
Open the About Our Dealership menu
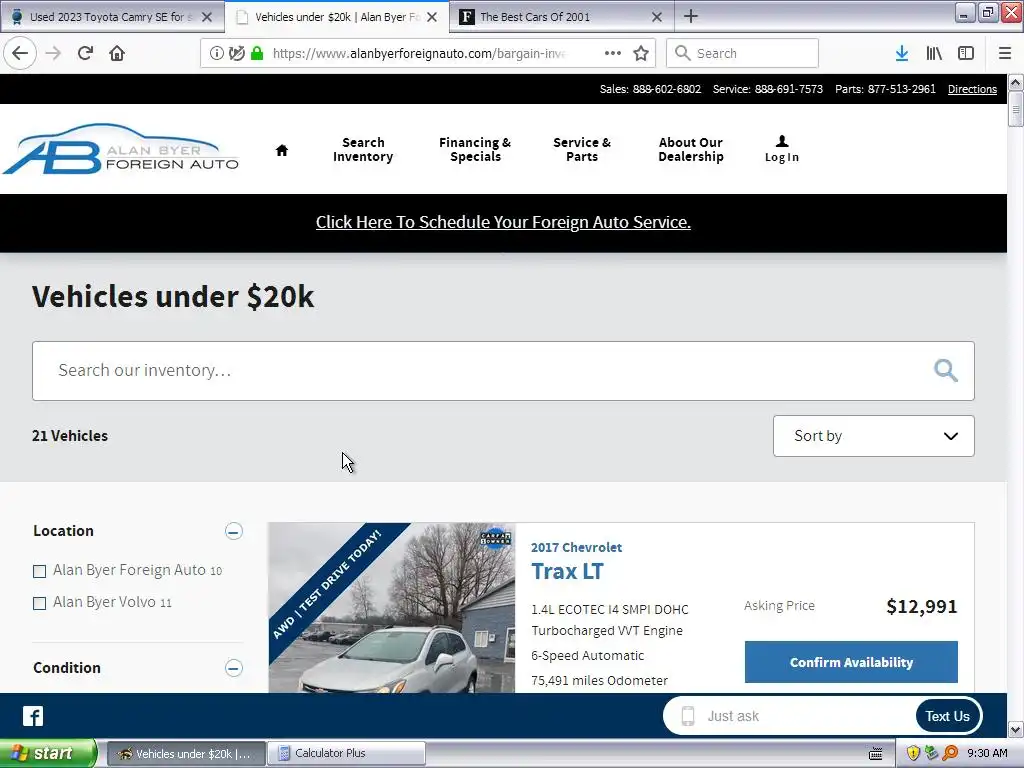(x=691, y=150)
